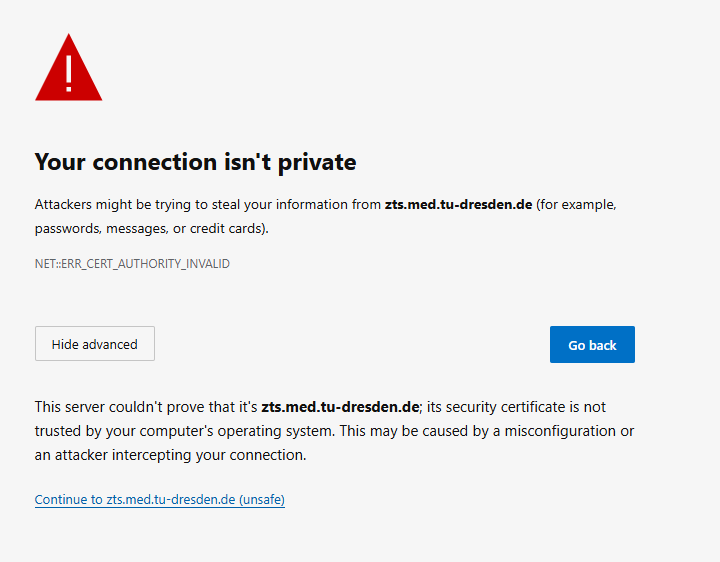Click the bold domain in the attackers warning sentence
This screenshot has width=720, height=562.
458,205
